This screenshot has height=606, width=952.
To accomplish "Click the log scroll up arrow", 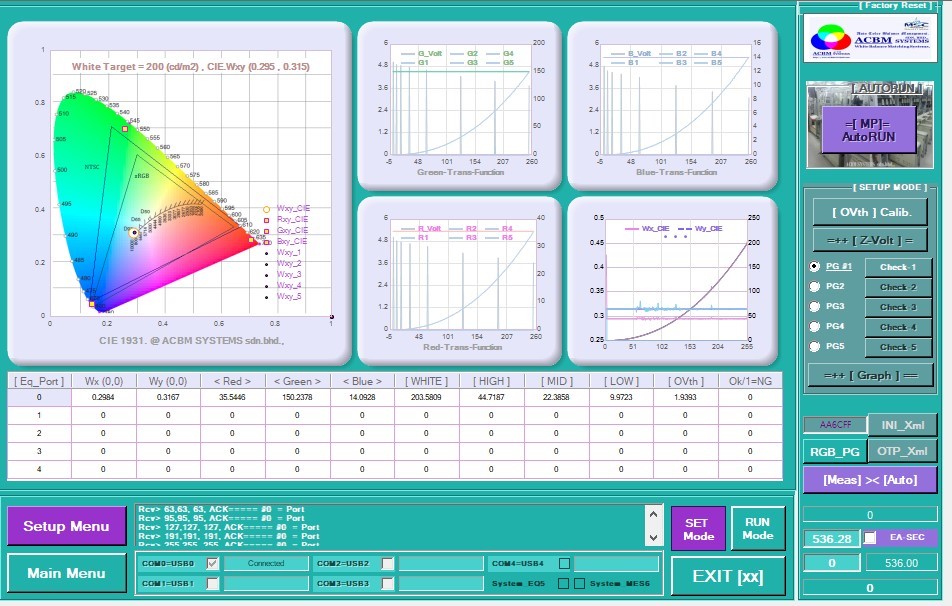I will tap(653, 514).
